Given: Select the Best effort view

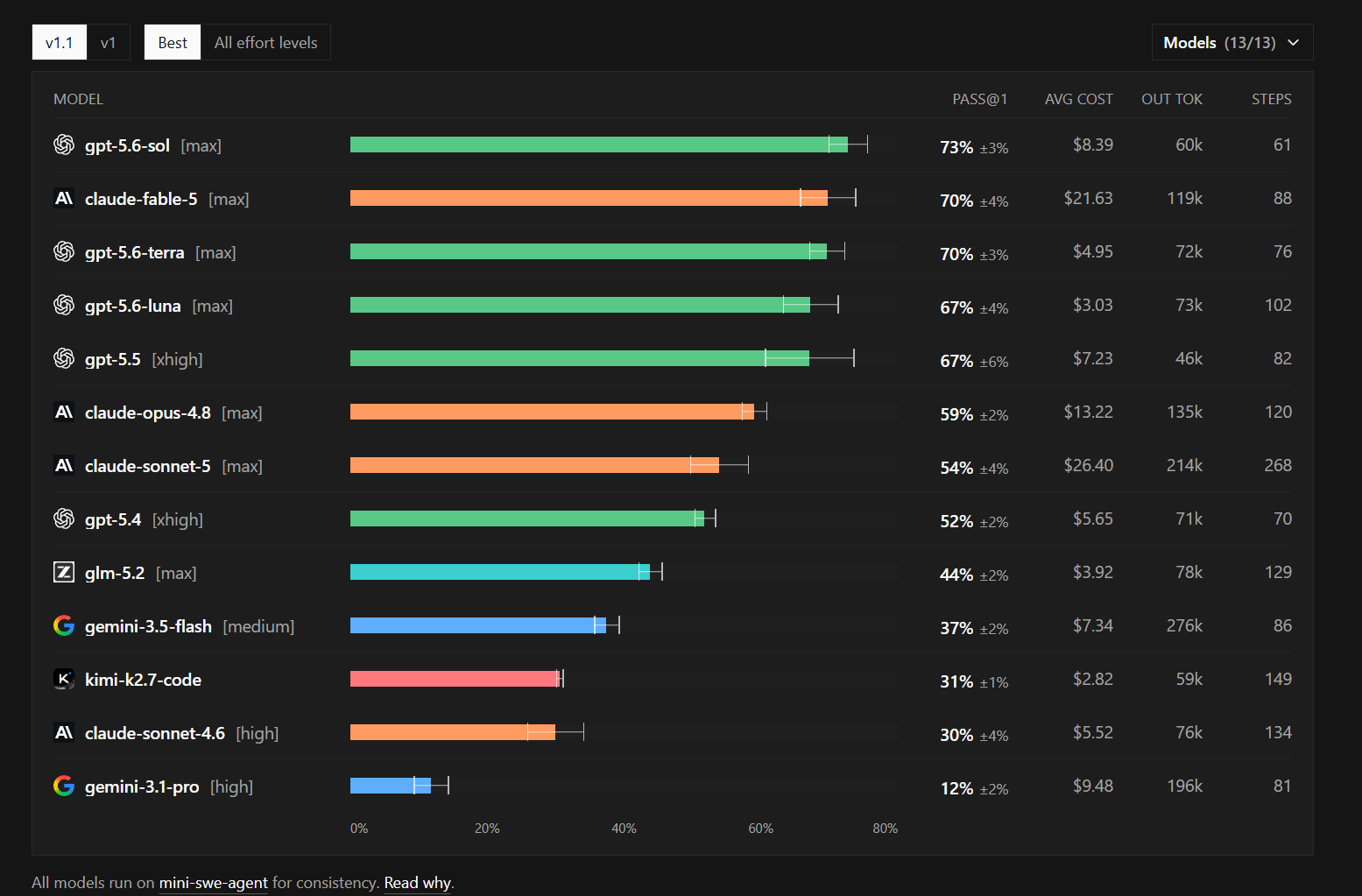Looking at the screenshot, I should [173, 42].
